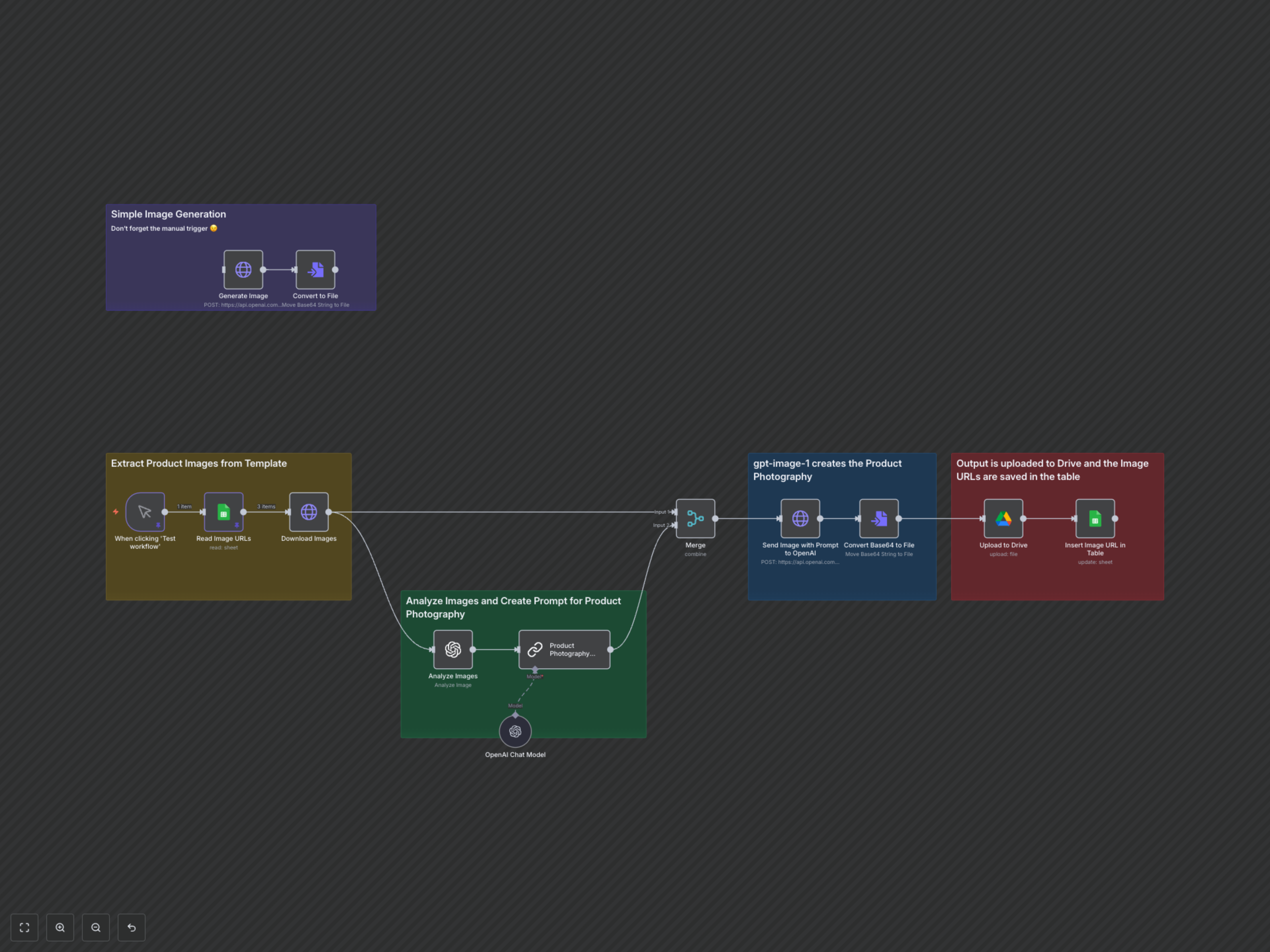Click the Product Photography chain node
This screenshot has width=1270, height=952.
pyautogui.click(x=564, y=650)
